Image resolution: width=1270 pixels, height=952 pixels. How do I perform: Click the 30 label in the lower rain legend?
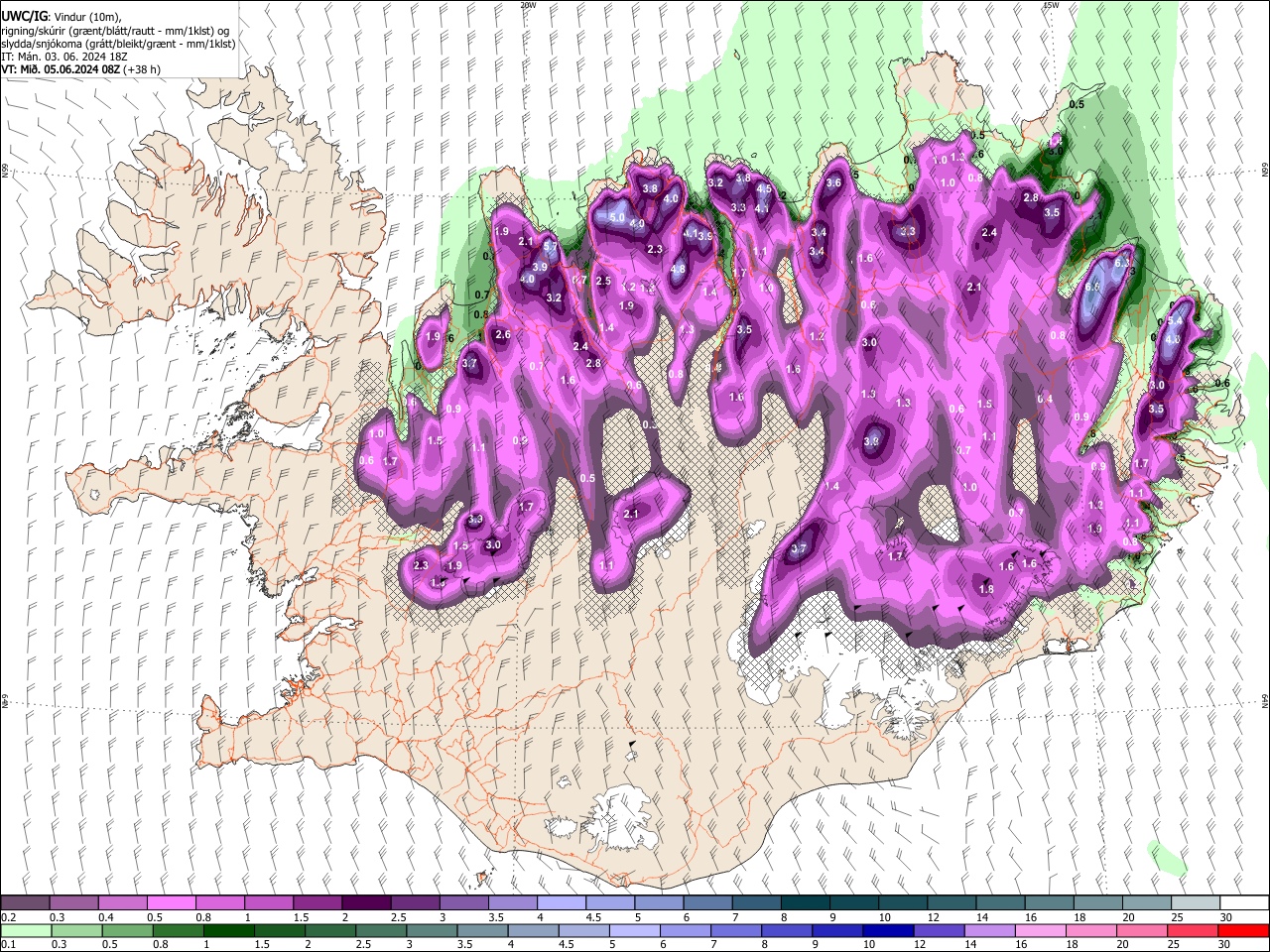[1226, 944]
